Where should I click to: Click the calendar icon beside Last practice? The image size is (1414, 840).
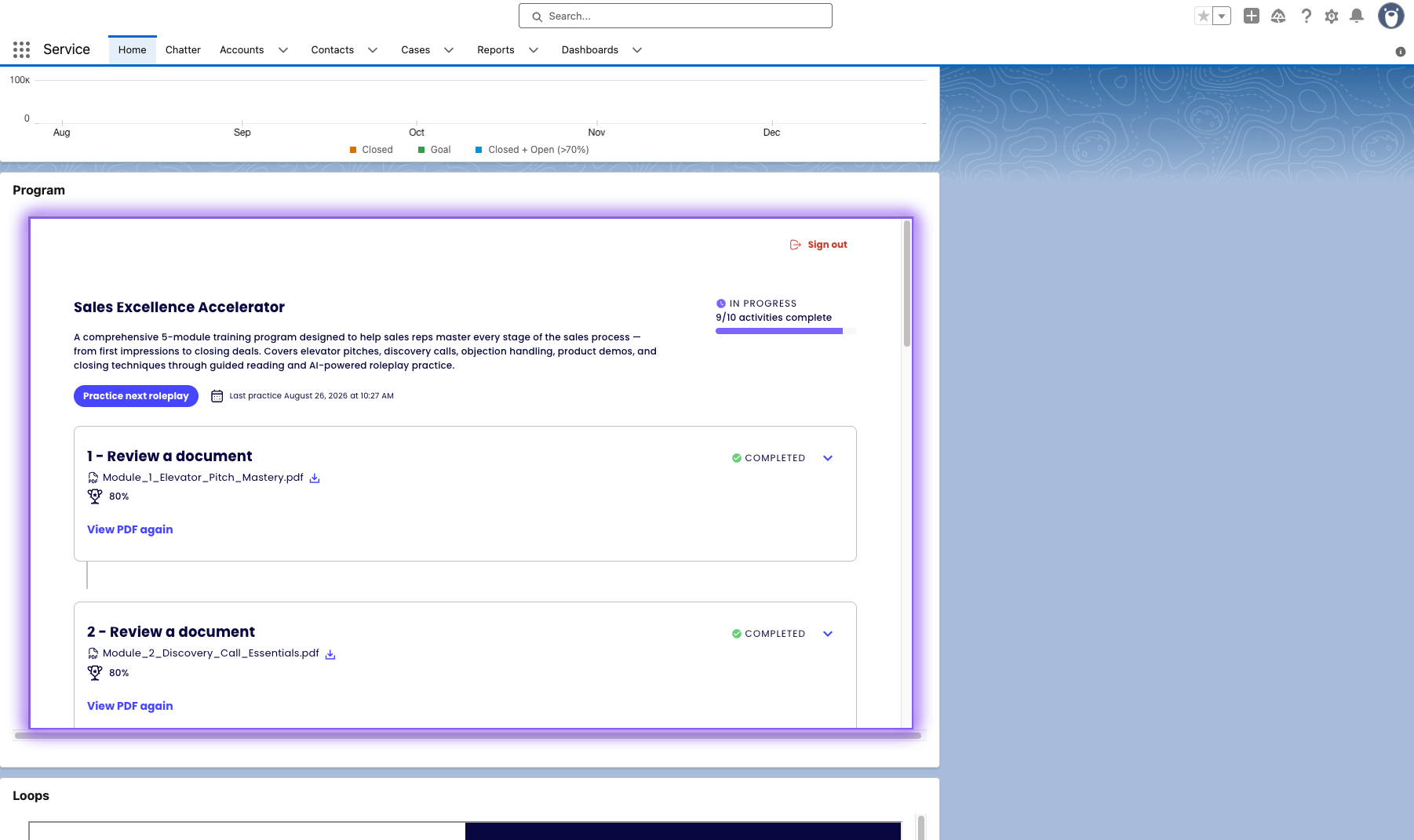click(x=217, y=396)
